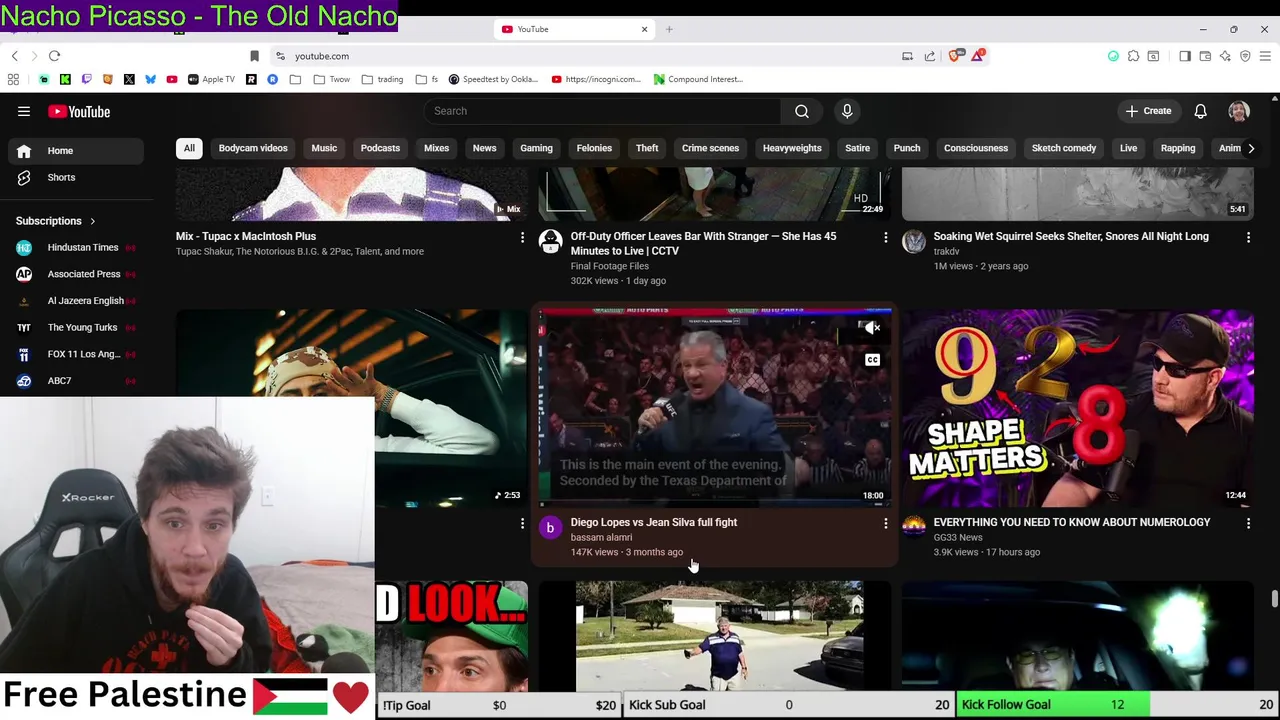Image resolution: width=1280 pixels, height=720 pixels.
Task: Start voice search with the microphone
Action: point(847,111)
